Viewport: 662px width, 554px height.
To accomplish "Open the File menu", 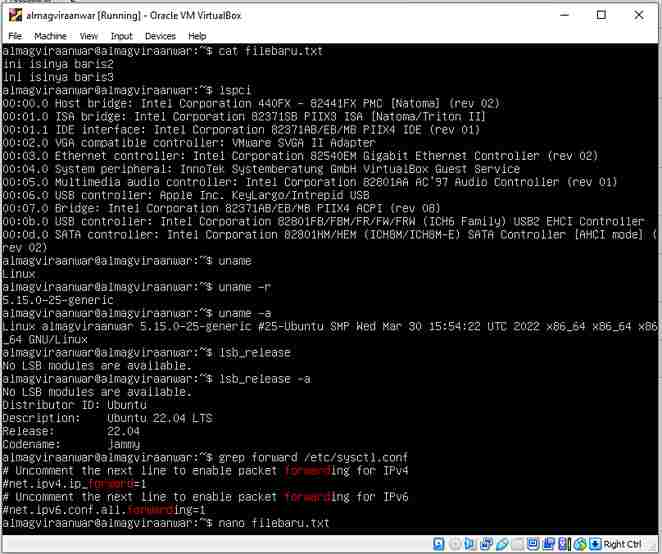I will (x=15, y=36).
